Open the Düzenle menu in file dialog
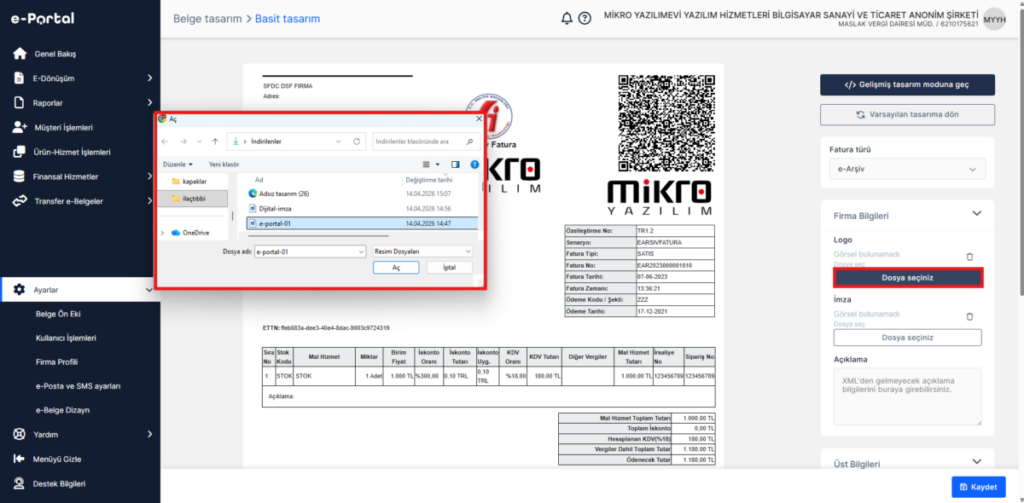The height and width of the screenshot is (503, 1024). pyautogui.click(x=178, y=165)
